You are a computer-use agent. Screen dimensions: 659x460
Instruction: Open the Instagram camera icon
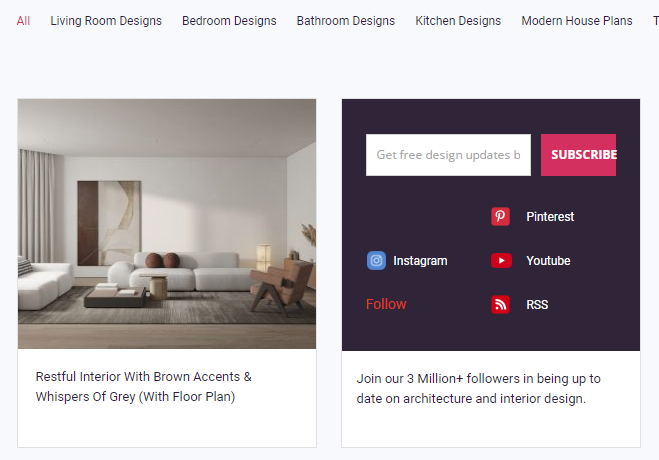[x=376, y=260]
